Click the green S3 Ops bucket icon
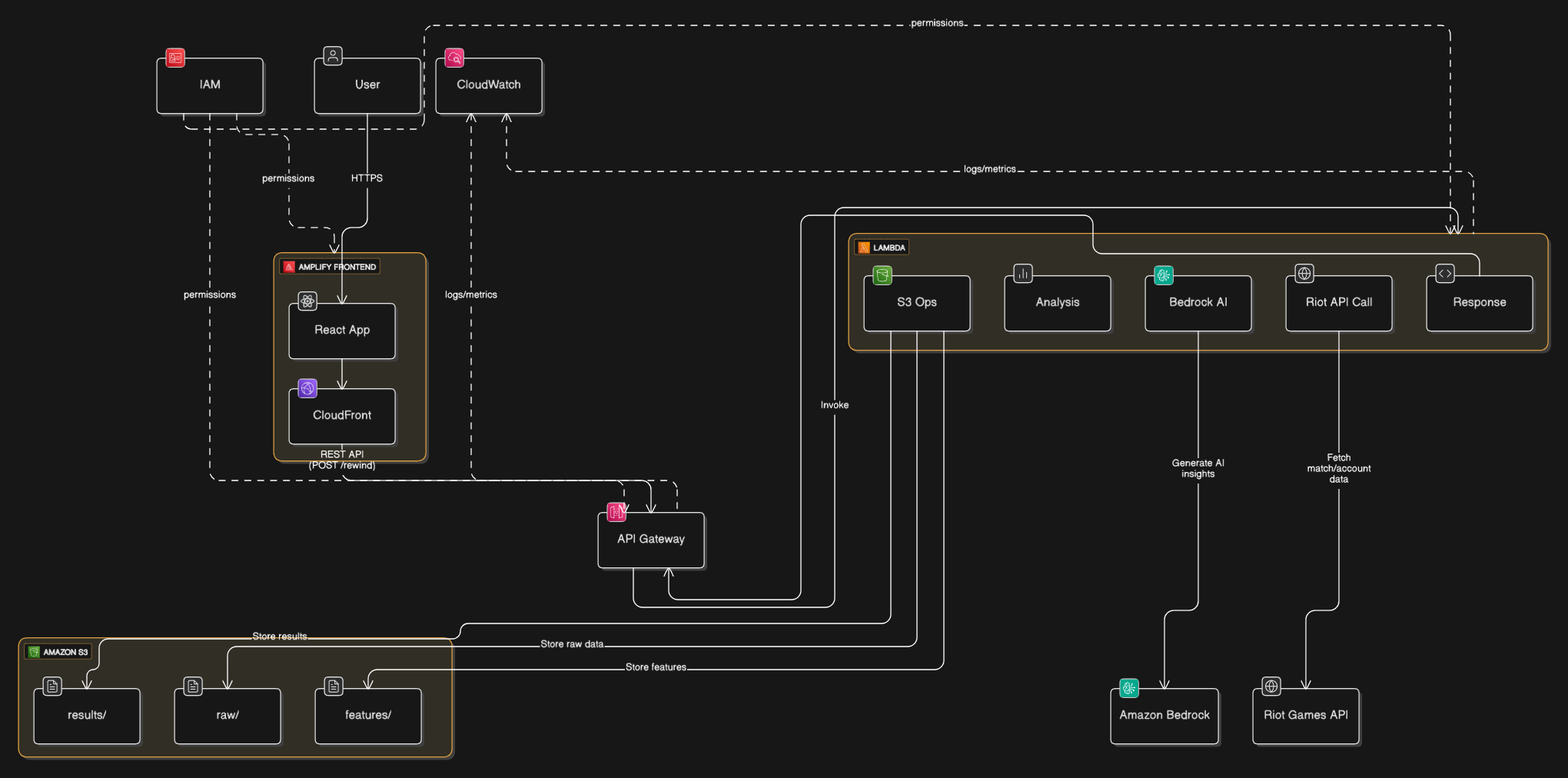This screenshot has height=778, width=1568. [x=882, y=274]
